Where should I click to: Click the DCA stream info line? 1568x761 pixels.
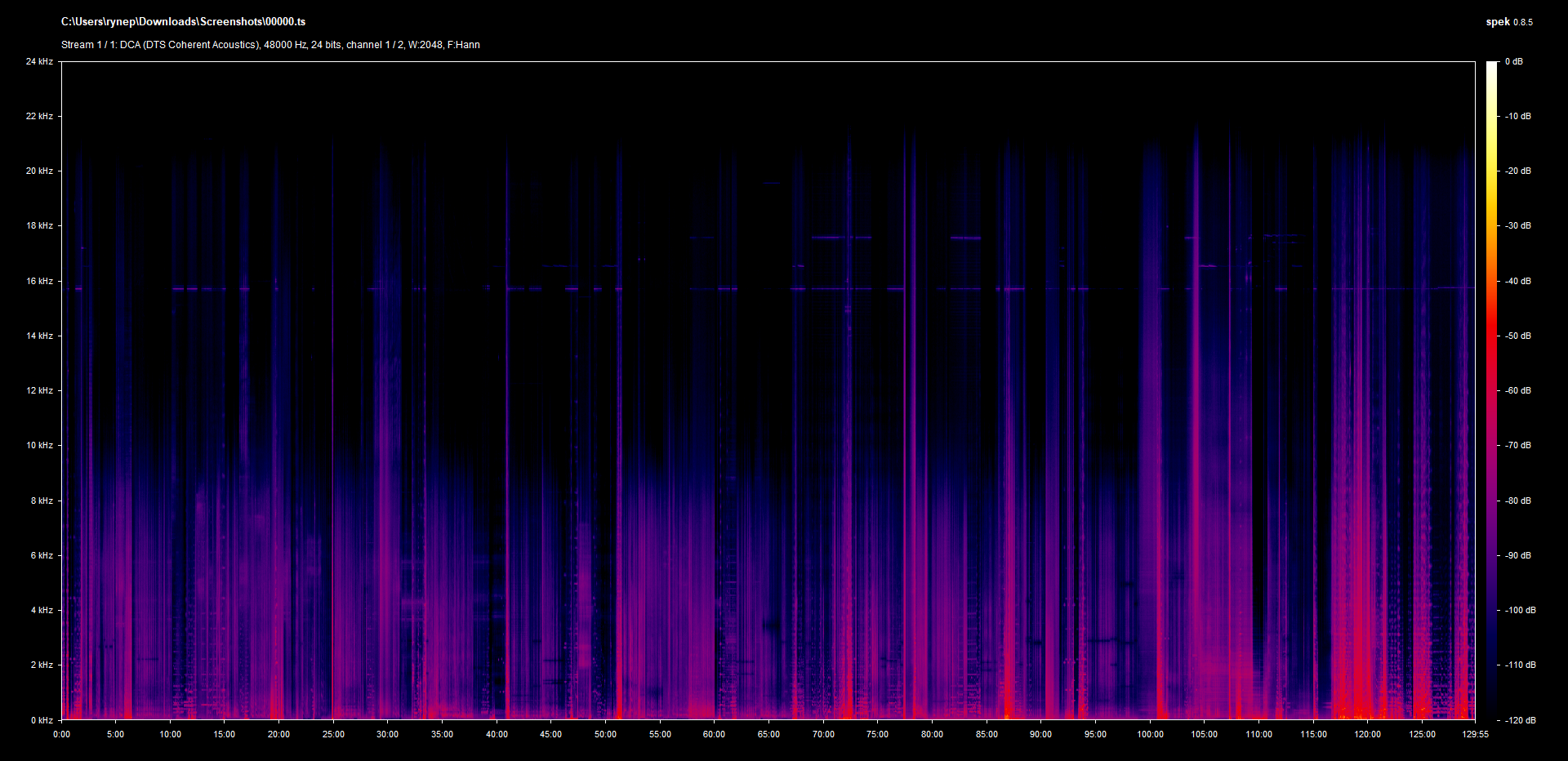tap(270, 45)
